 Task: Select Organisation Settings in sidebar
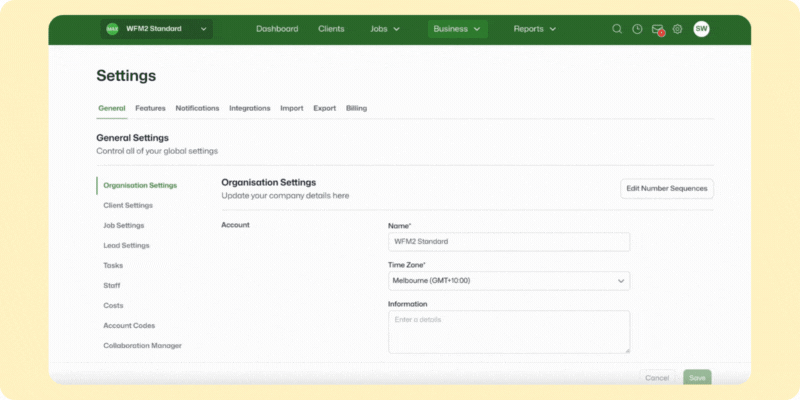[x=140, y=185]
